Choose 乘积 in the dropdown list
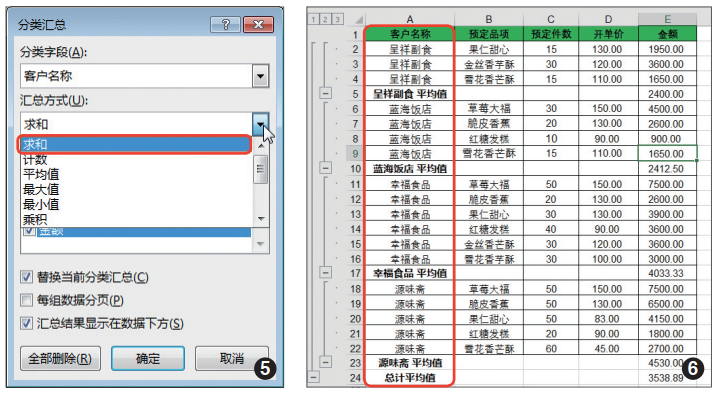Viewport: 719px width, 397px height. 35,219
